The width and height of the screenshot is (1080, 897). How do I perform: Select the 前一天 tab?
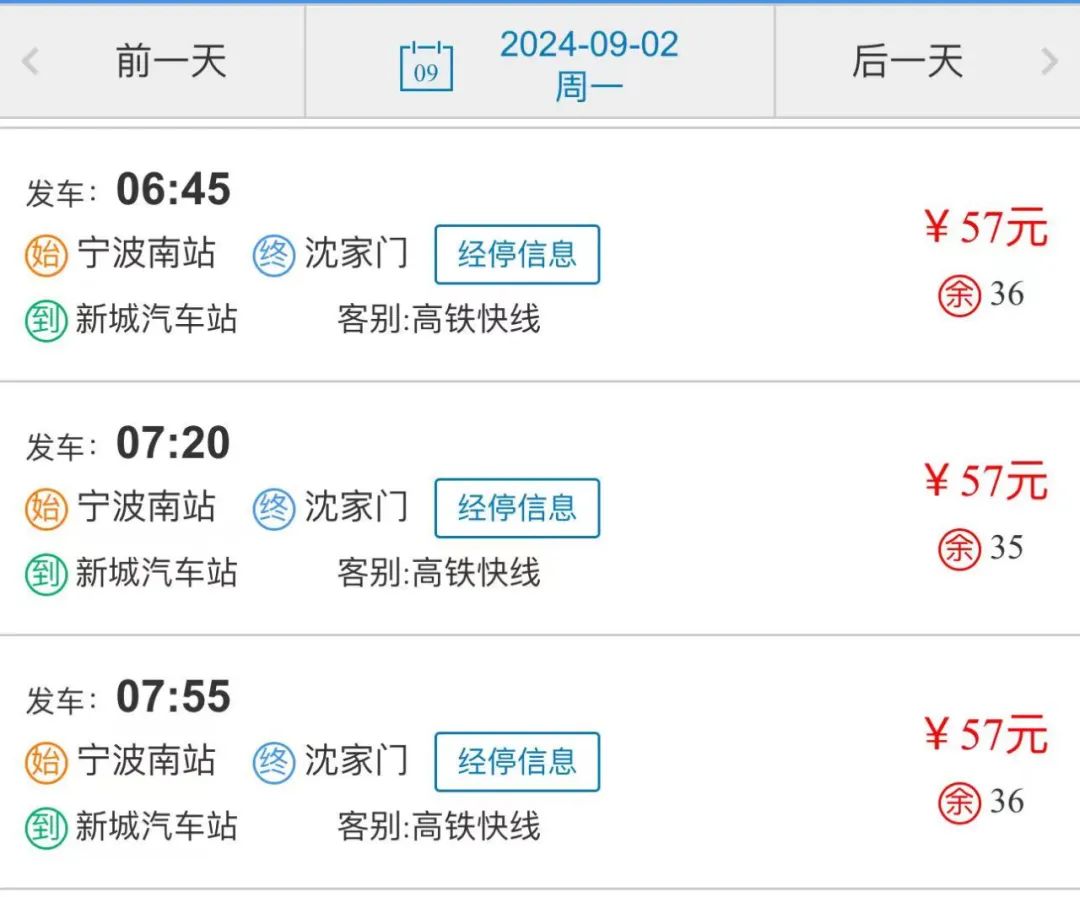coord(171,61)
